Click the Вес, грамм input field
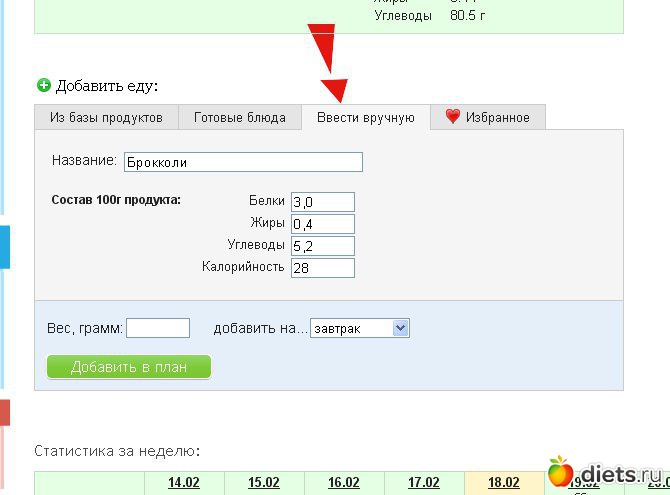 158,328
